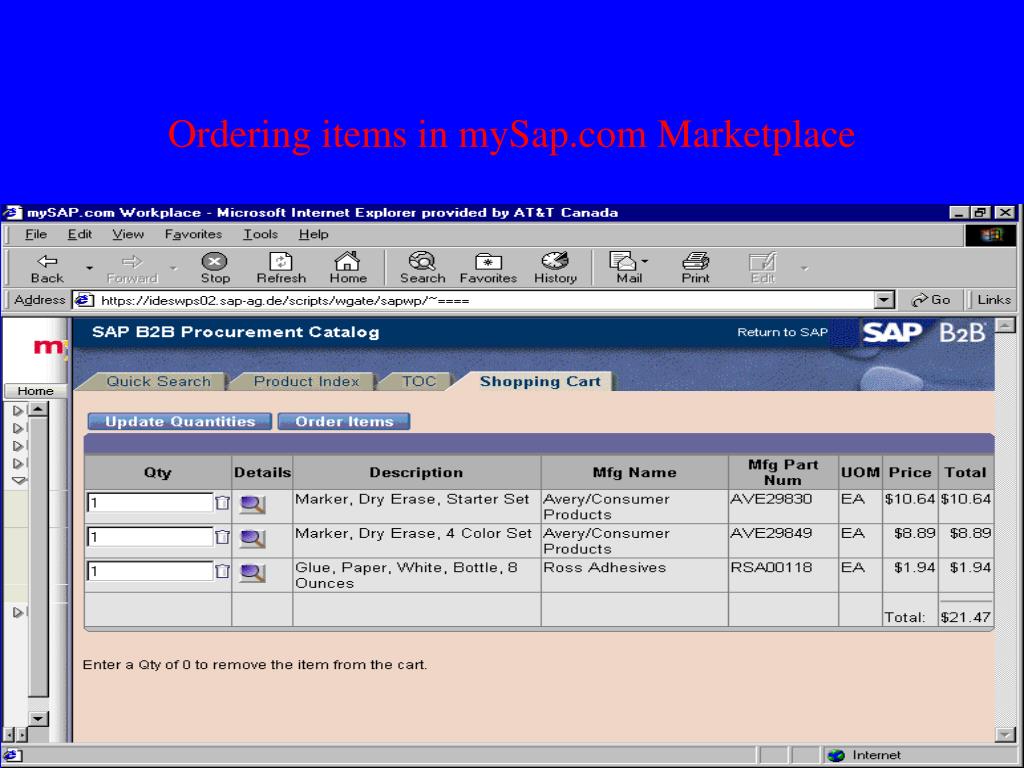Switch to the TOC tab

pos(419,381)
